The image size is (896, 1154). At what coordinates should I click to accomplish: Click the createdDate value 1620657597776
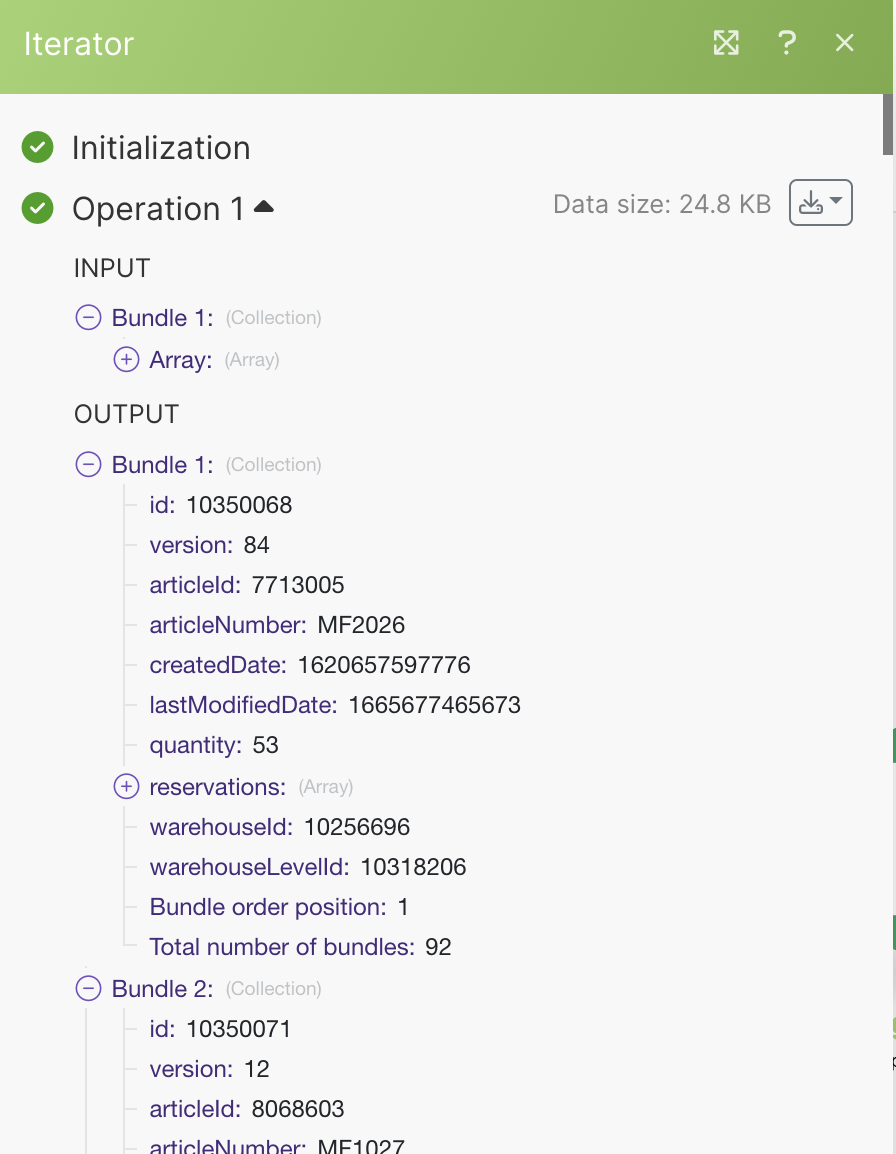384,665
